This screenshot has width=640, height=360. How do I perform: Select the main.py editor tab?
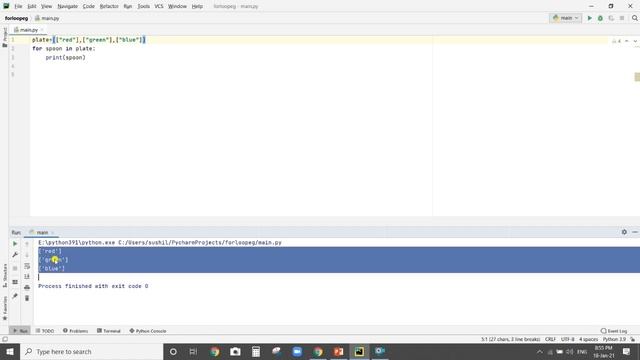(x=28, y=30)
